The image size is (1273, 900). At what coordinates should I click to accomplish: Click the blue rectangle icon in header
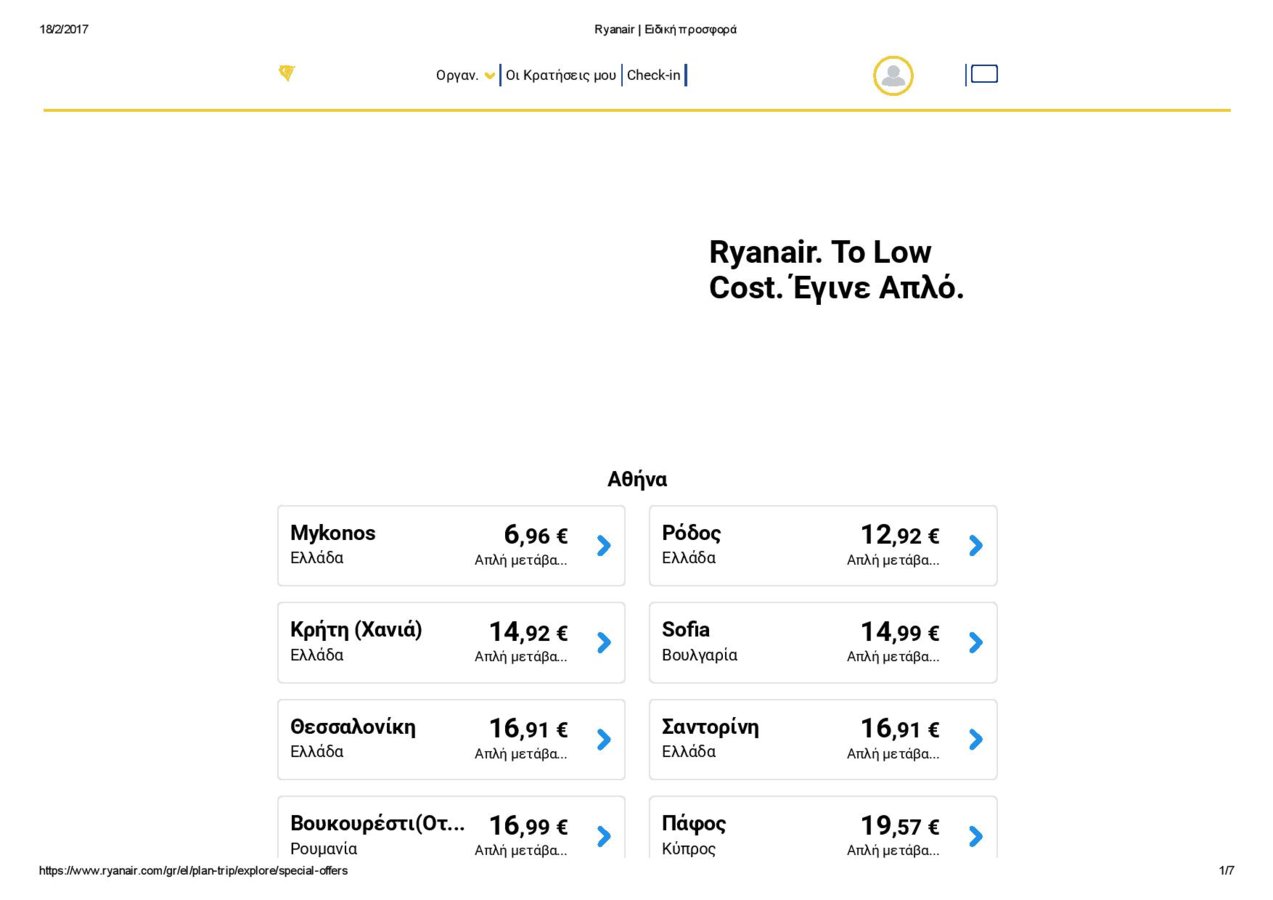984,74
